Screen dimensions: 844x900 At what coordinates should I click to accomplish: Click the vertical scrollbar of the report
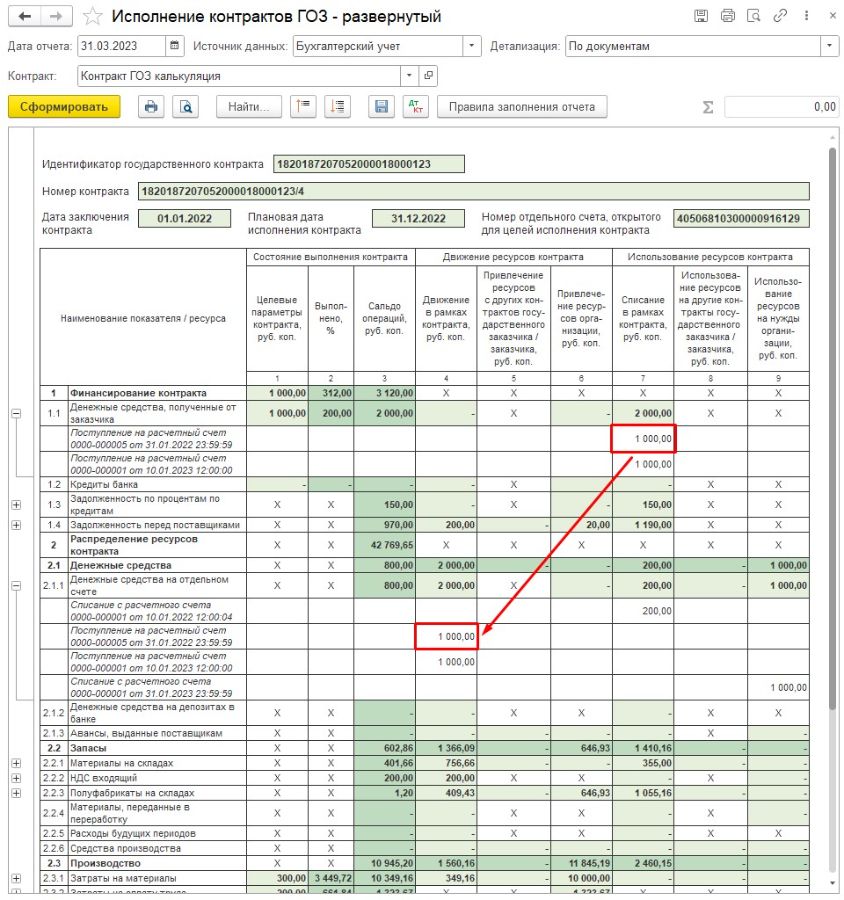[832, 429]
